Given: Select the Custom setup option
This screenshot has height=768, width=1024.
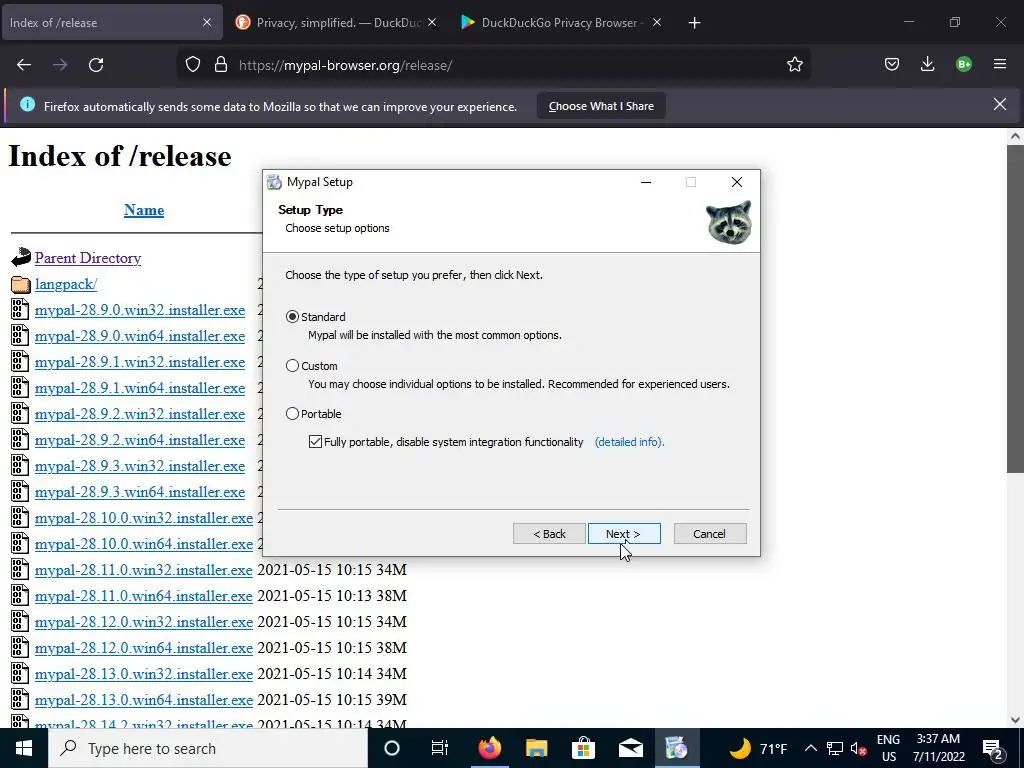Looking at the screenshot, I should (293, 366).
